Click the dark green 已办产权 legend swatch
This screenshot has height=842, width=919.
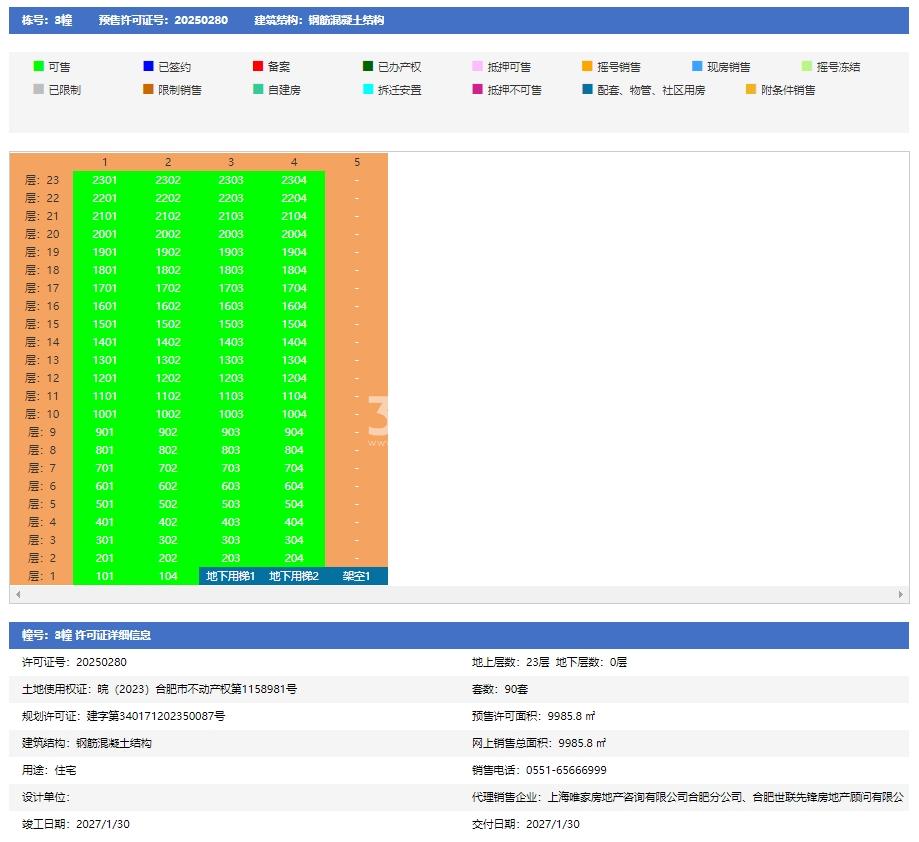[368, 66]
